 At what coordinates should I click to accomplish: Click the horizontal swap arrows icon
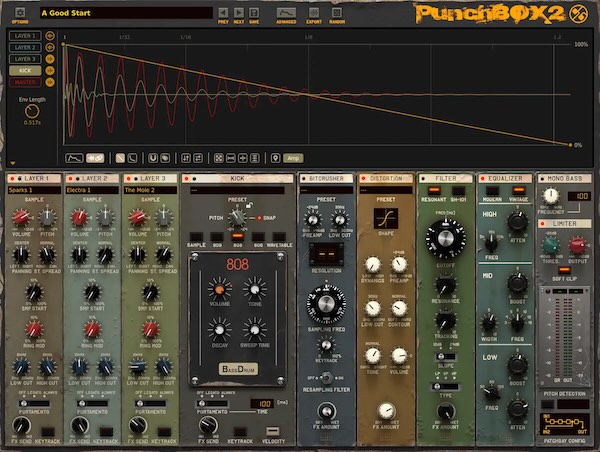click(198, 158)
